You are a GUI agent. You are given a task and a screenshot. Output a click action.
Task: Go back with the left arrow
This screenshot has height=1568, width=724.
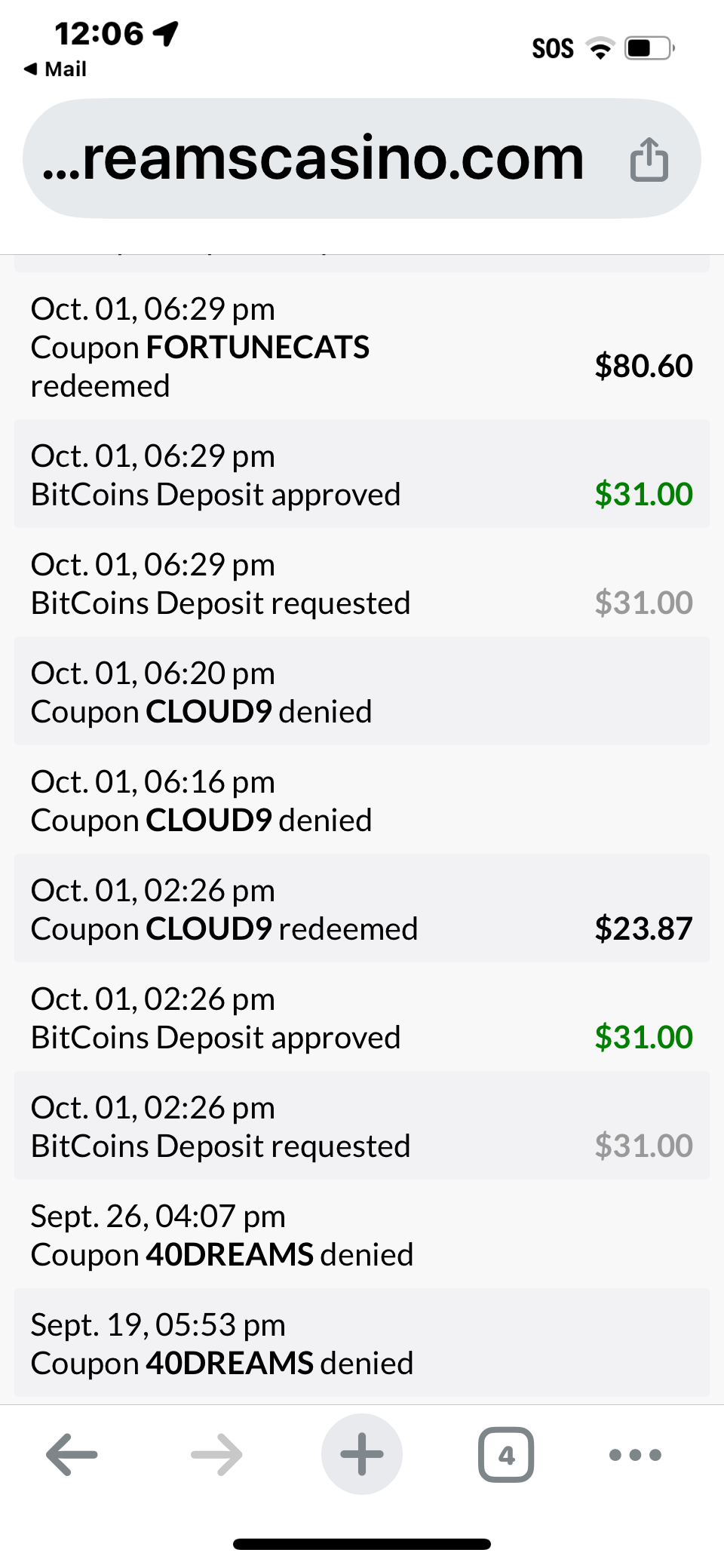(x=72, y=1453)
